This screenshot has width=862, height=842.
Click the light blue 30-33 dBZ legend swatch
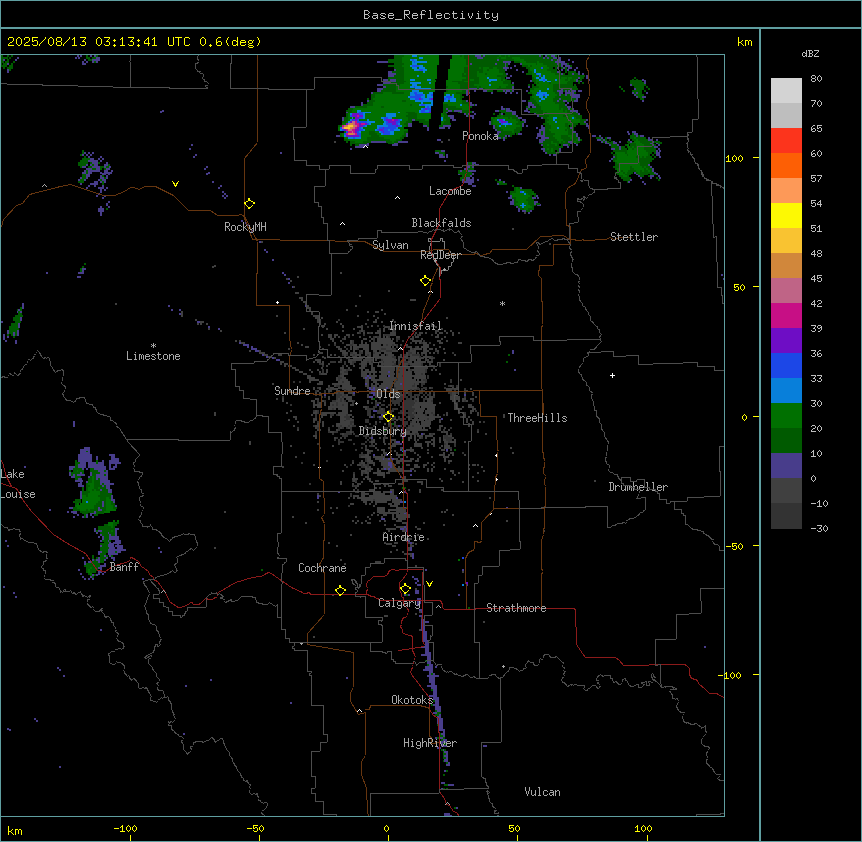tap(786, 390)
